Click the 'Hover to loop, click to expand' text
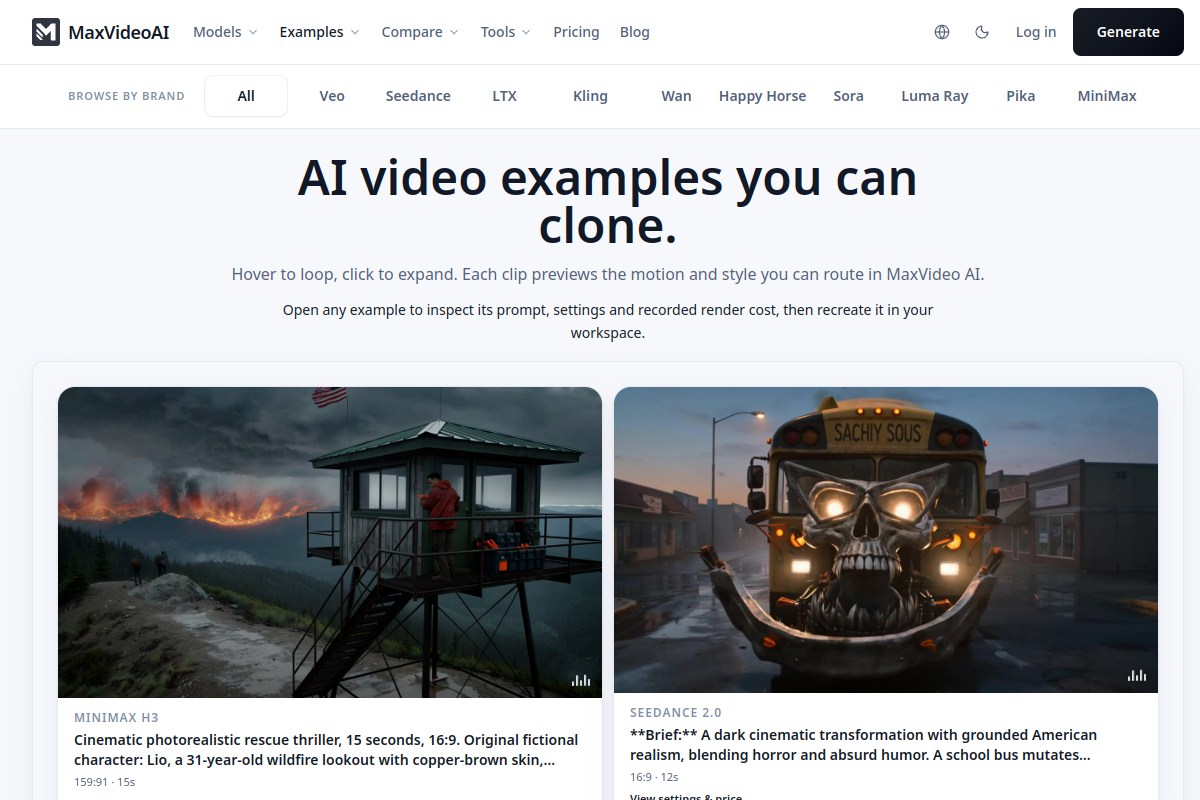The width and height of the screenshot is (1200, 800). tap(608, 274)
